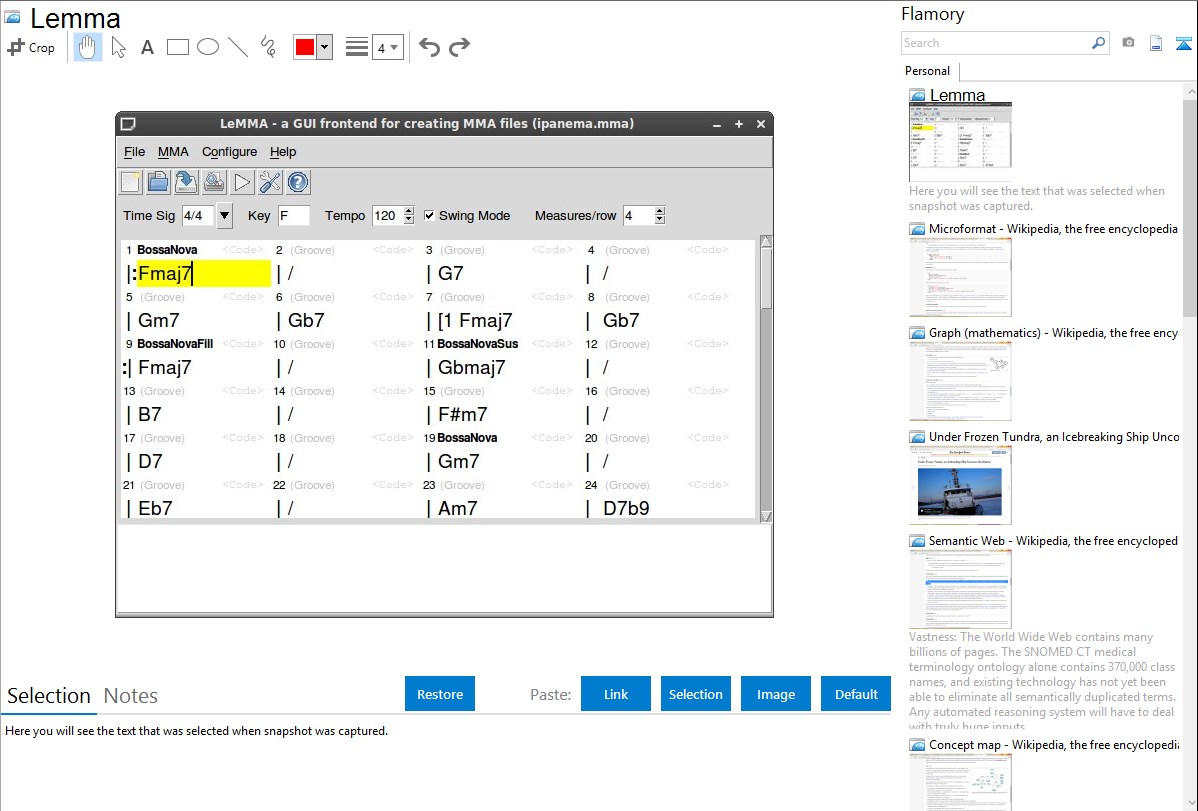The width and height of the screenshot is (1198, 811).
Task: Open the Time Sig dropdown
Action: (224, 215)
